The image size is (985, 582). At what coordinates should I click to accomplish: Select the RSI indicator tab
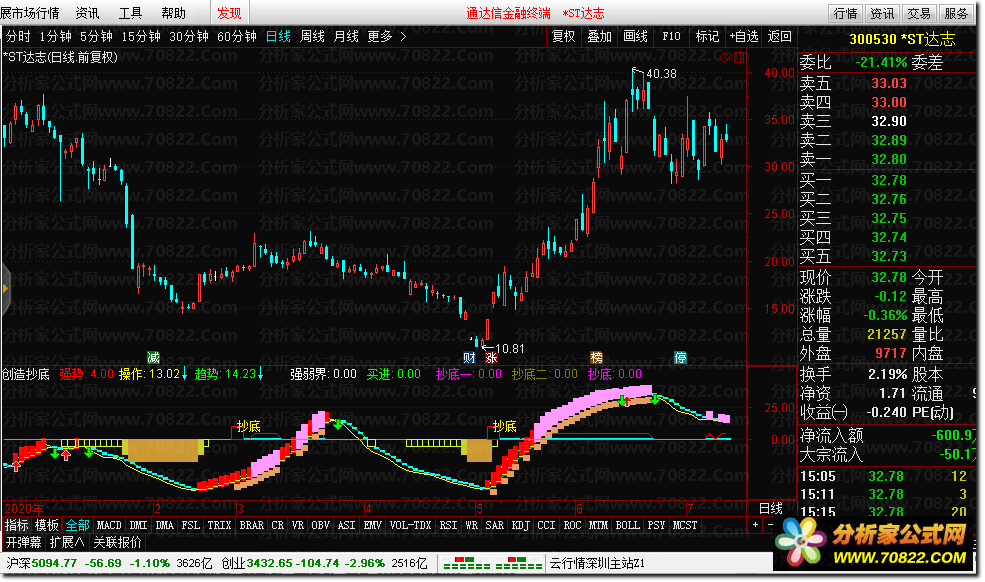click(448, 525)
